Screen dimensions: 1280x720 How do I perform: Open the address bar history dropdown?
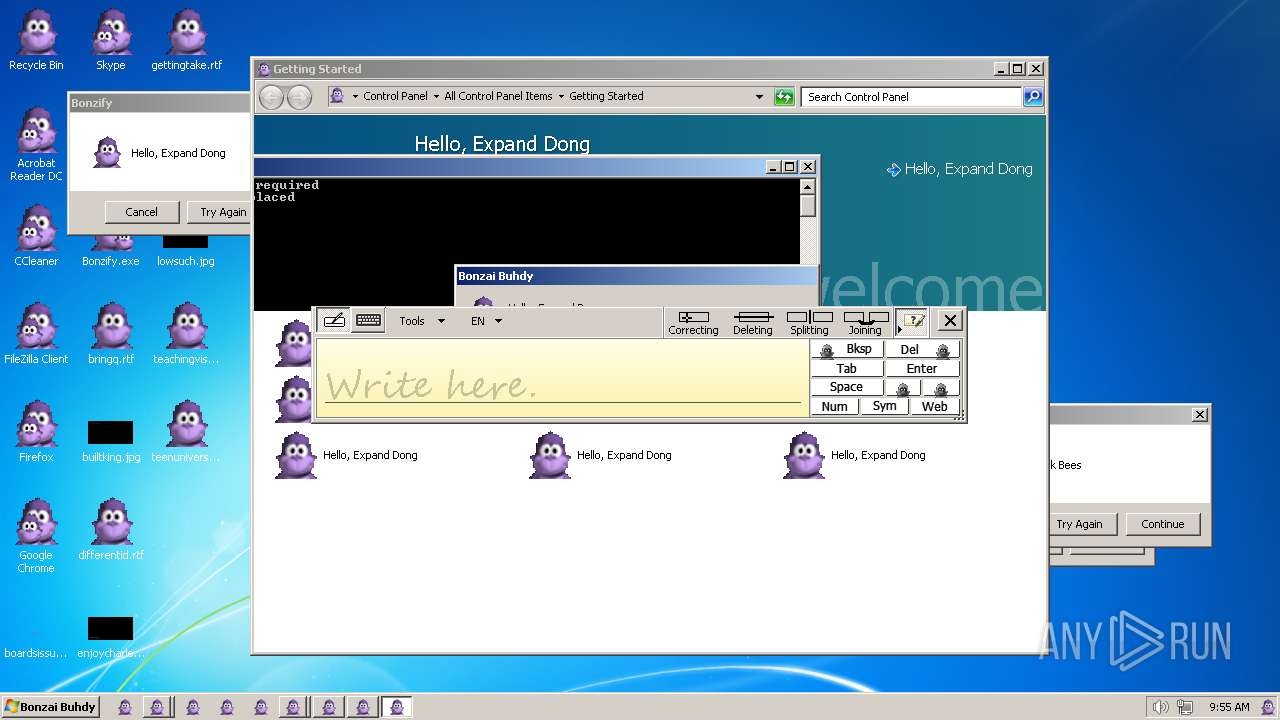click(760, 97)
